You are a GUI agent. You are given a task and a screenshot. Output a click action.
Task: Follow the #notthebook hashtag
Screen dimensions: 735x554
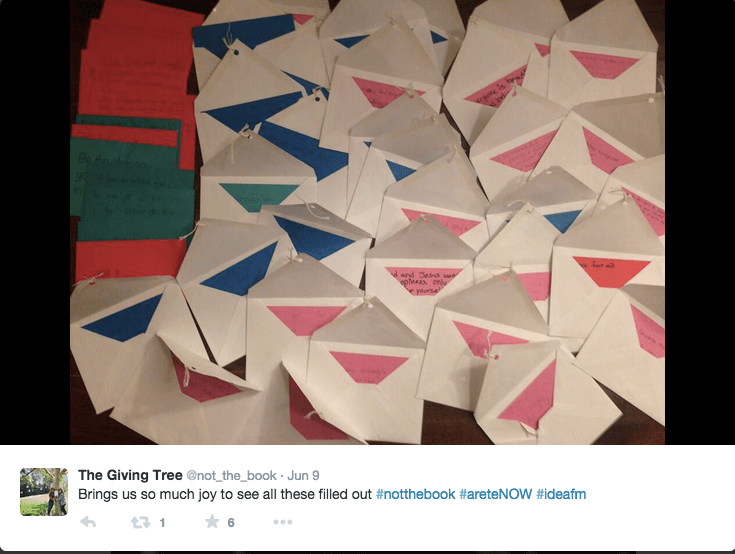point(415,494)
